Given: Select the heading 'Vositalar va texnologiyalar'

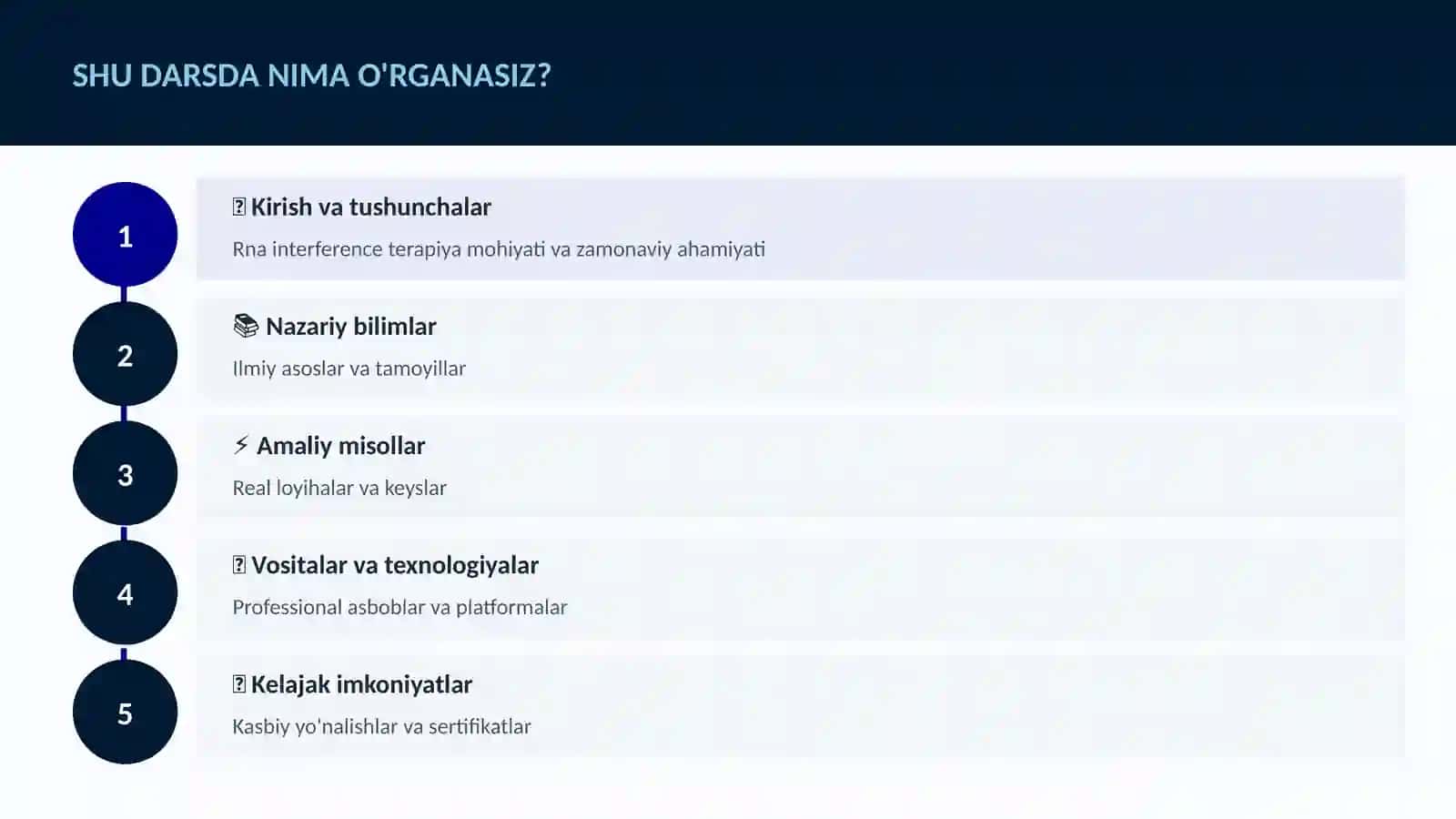Looking at the screenshot, I should tap(395, 564).
